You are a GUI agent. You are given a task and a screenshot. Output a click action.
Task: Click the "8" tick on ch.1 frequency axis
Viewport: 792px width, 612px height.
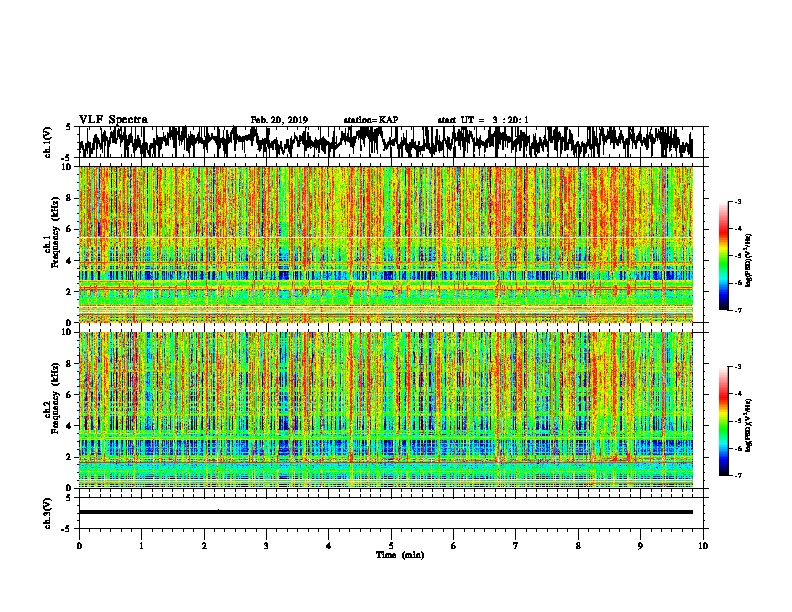70,198
